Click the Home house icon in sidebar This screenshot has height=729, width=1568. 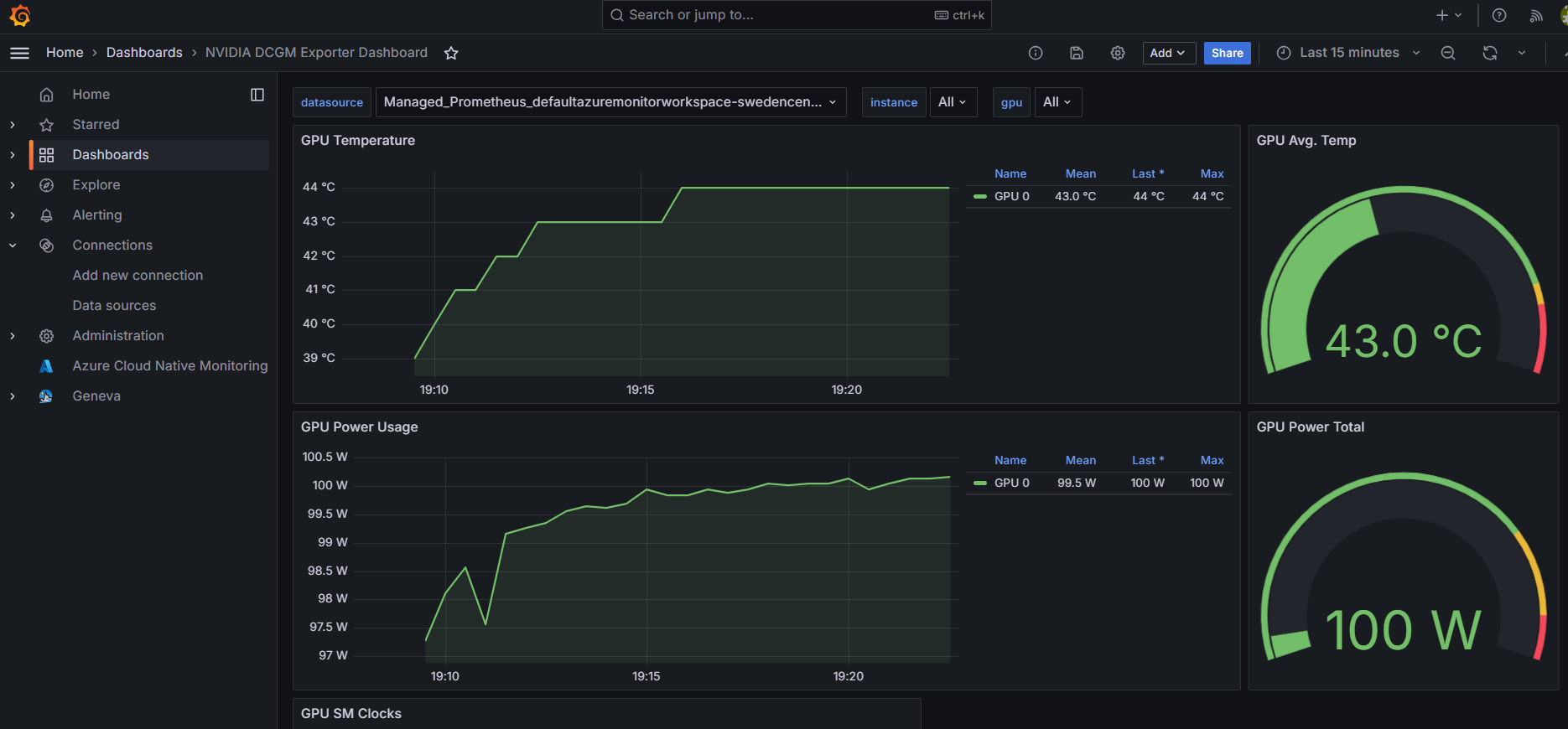pos(47,95)
